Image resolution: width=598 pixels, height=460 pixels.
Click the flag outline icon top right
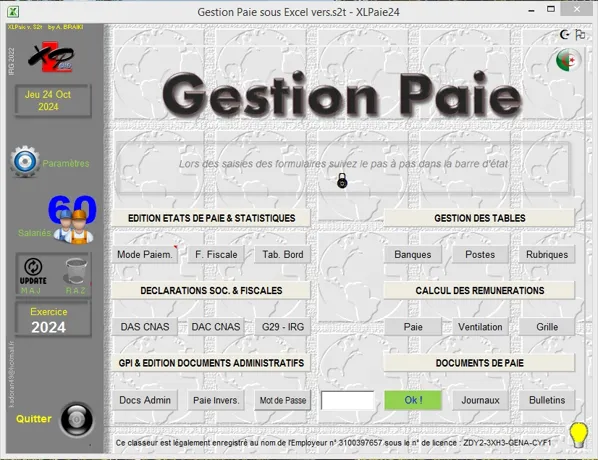[580, 35]
